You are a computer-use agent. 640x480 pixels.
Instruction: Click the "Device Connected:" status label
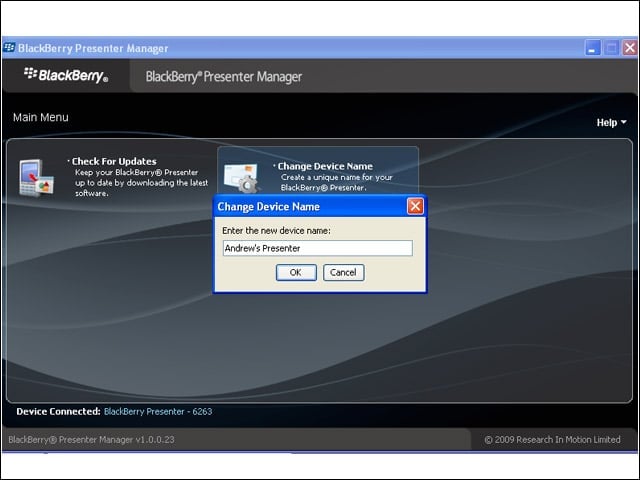(58, 411)
